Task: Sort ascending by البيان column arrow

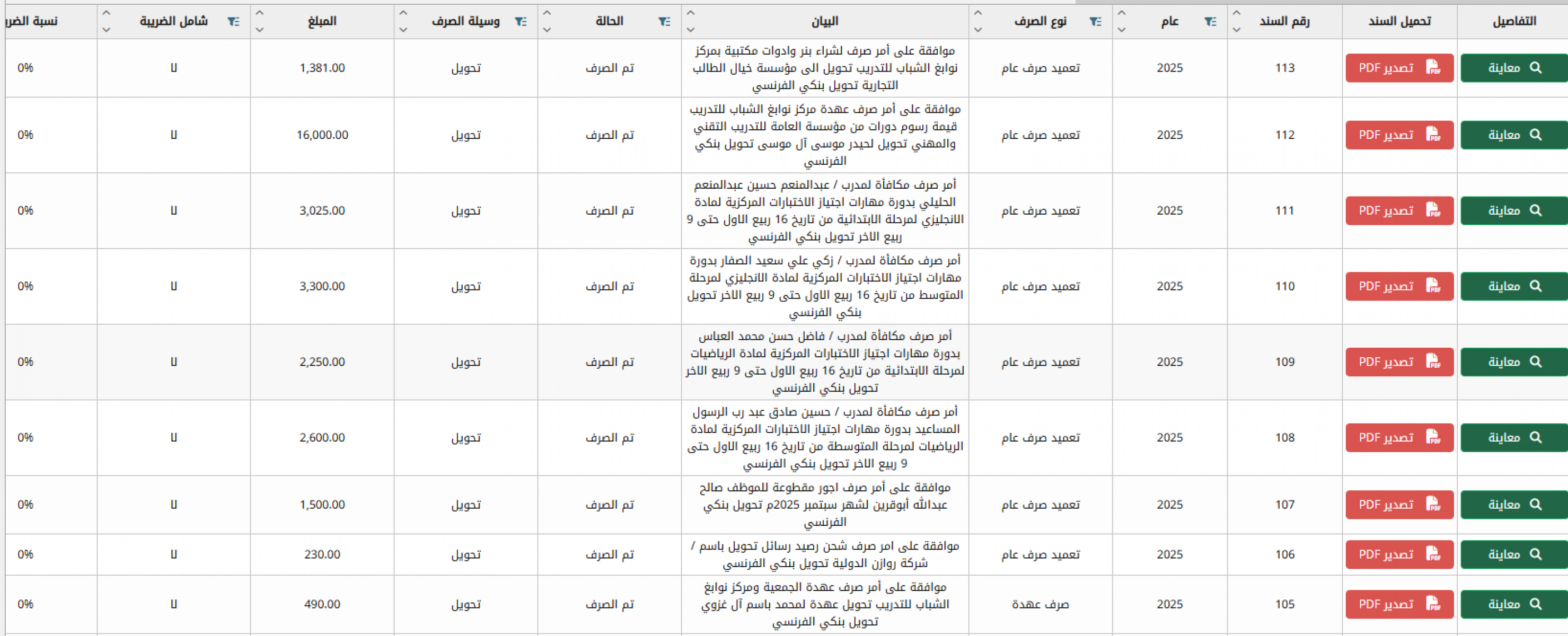Action: (x=690, y=13)
